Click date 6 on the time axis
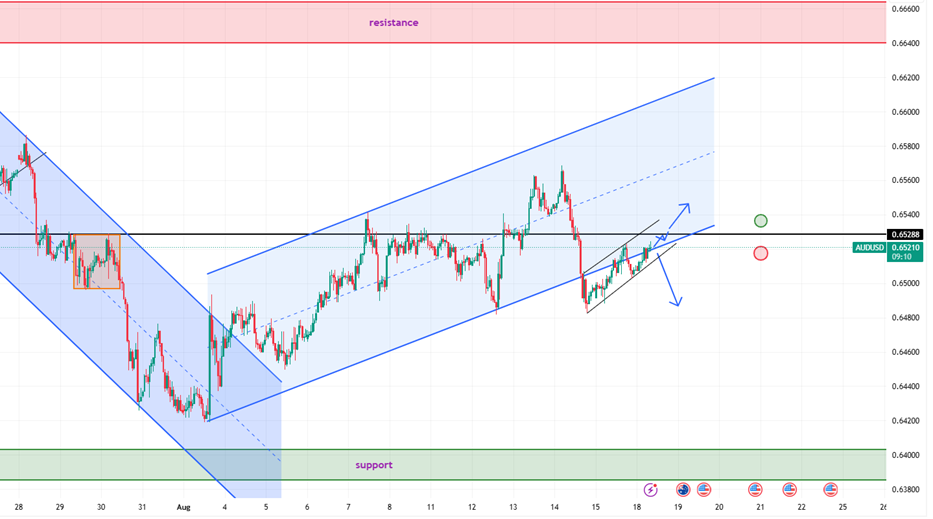This screenshot has width=933, height=519. pos(307,507)
